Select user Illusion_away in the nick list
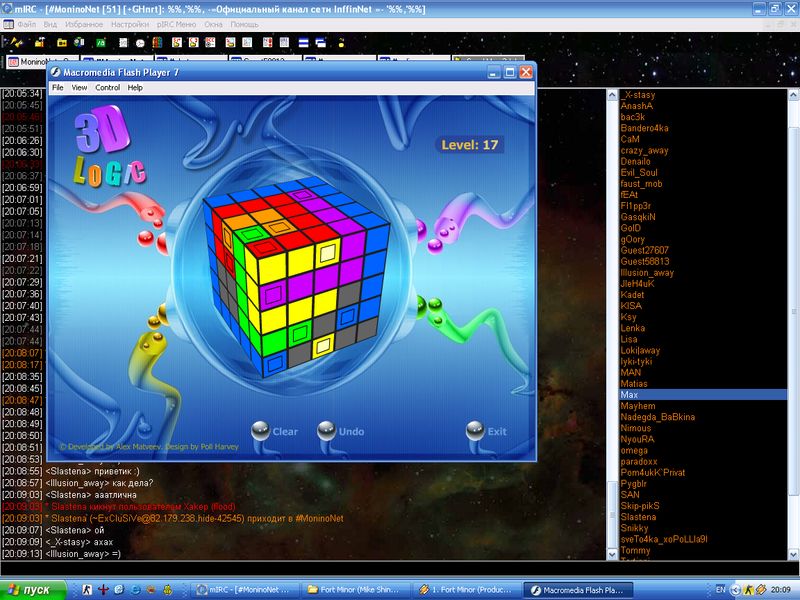The height and width of the screenshot is (600, 800). pyautogui.click(x=647, y=273)
